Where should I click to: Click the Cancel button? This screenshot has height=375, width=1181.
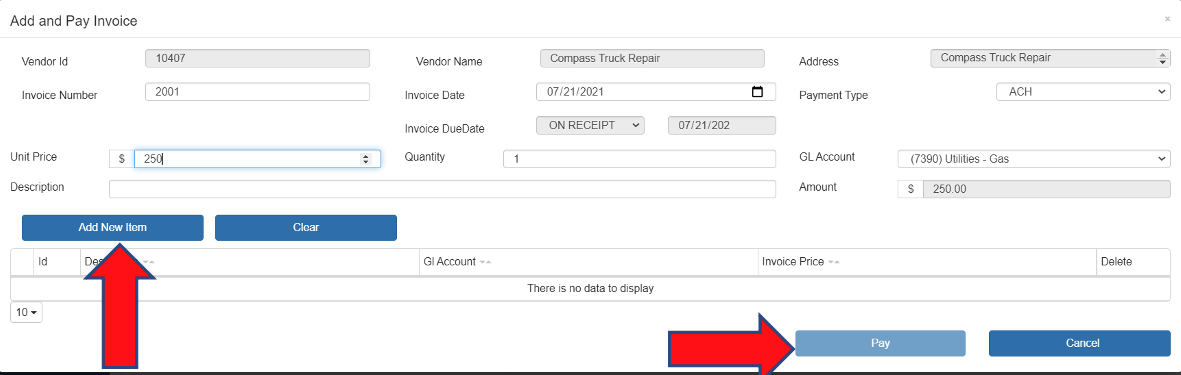pyautogui.click(x=1079, y=343)
